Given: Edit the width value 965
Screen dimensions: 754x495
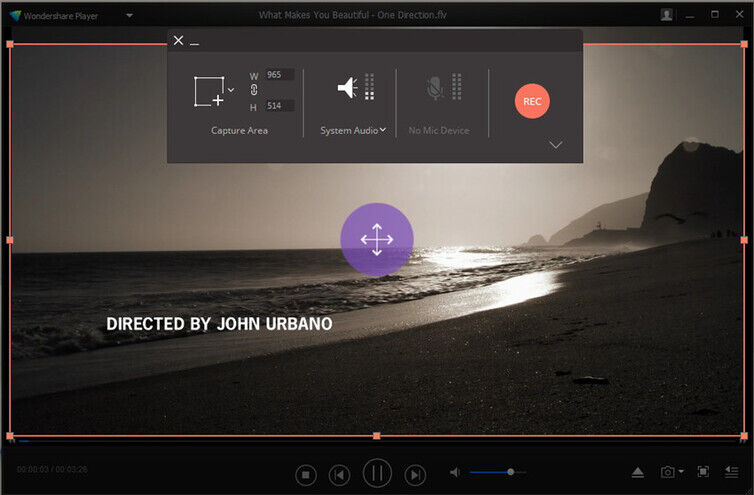Looking at the screenshot, I should [280, 75].
